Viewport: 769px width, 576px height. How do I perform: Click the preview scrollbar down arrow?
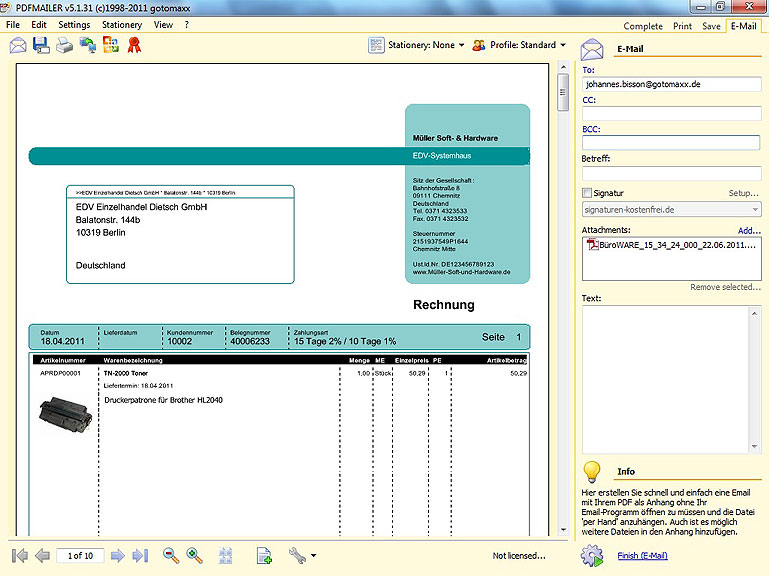coord(563,530)
